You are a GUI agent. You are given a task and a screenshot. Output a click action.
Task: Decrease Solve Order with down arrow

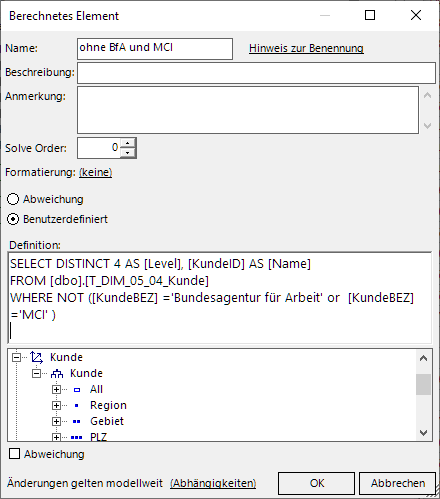point(128,153)
